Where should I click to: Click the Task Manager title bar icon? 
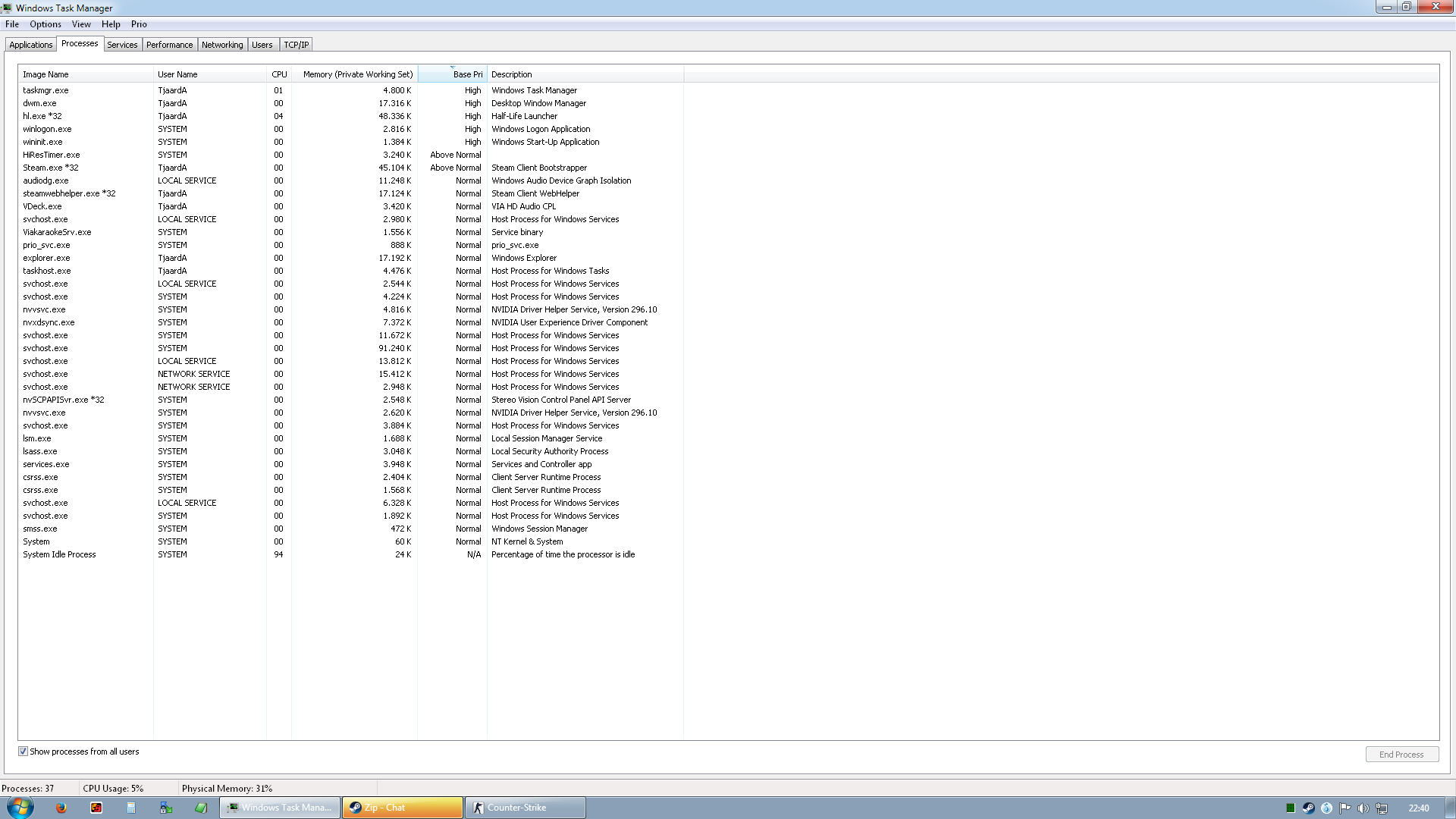7,8
